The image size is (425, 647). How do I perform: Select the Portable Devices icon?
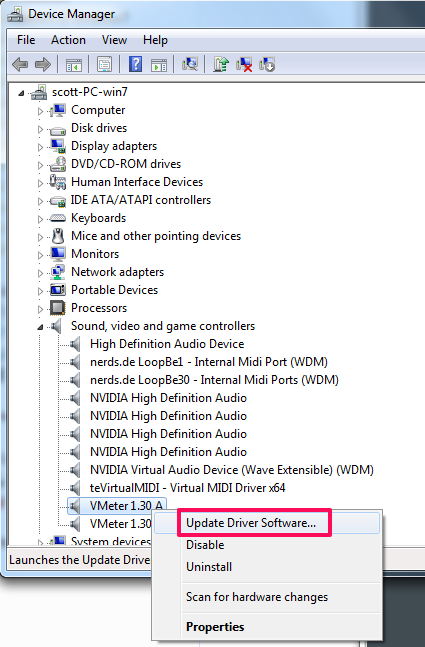coord(57,290)
